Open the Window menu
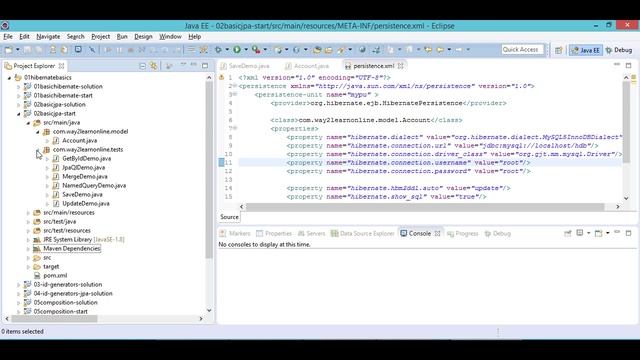This screenshot has width=640, height=360. pos(170,36)
